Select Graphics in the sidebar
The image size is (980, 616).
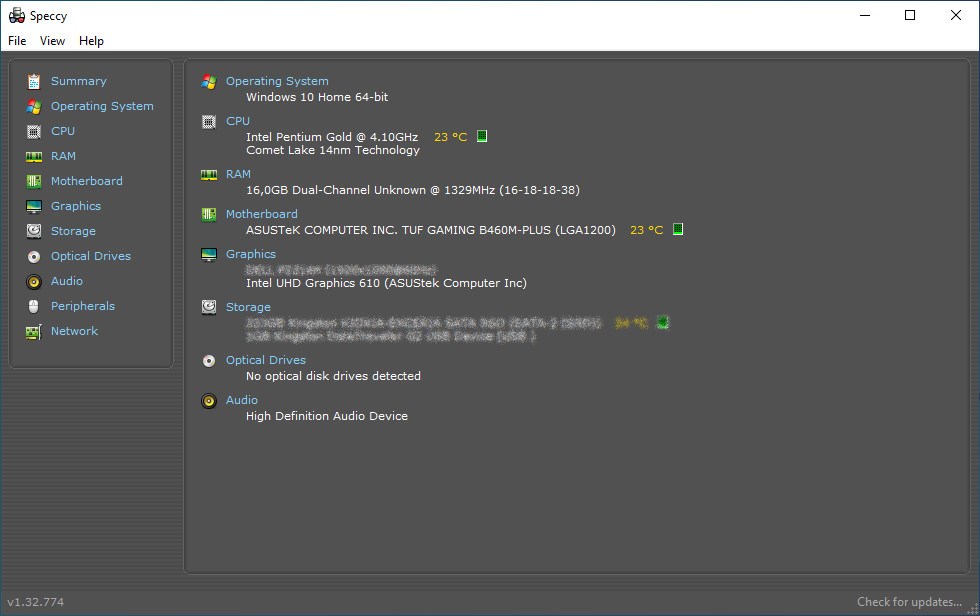pyautogui.click(x=76, y=206)
